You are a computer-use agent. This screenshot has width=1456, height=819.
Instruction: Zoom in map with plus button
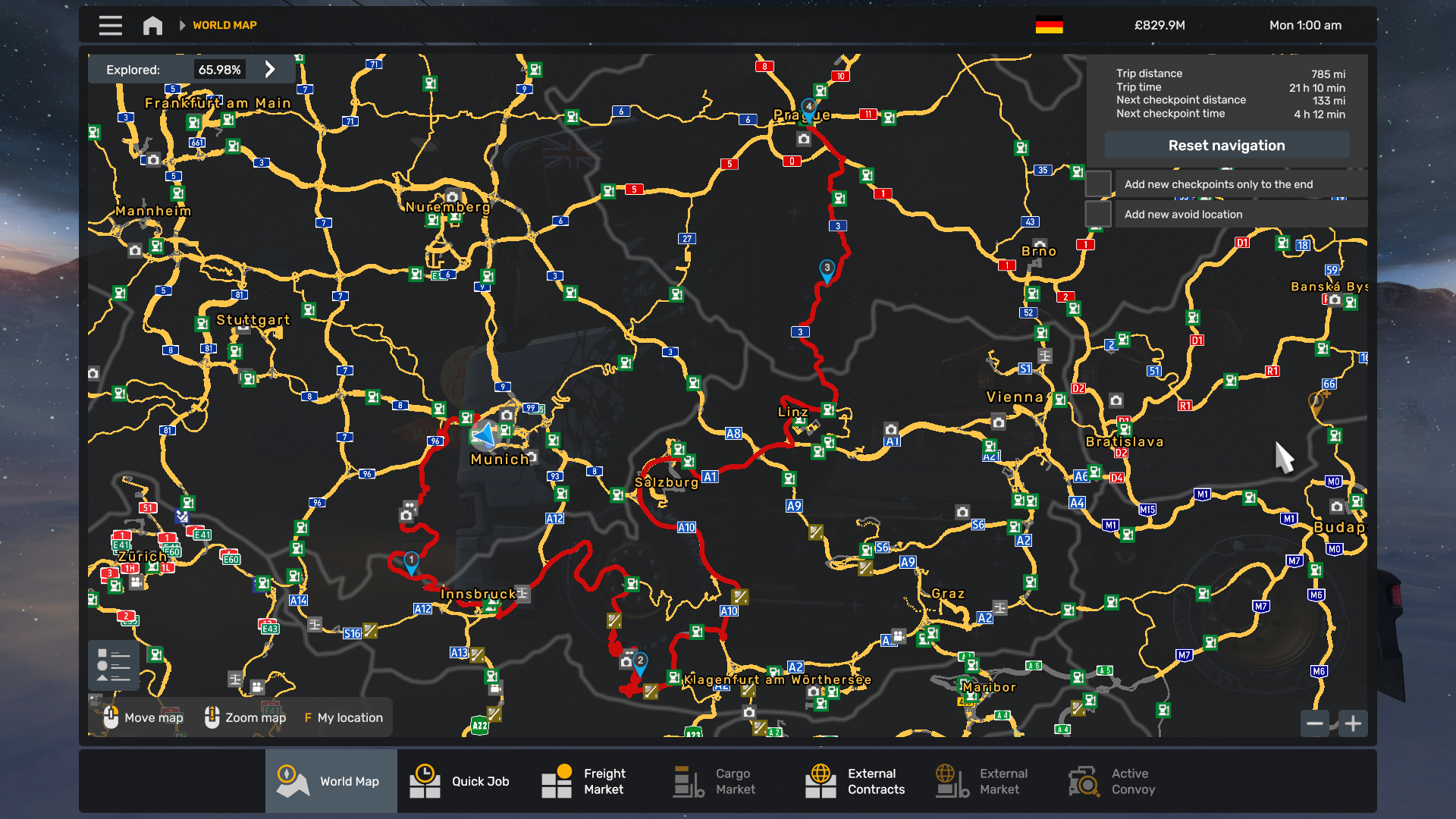click(x=1353, y=723)
